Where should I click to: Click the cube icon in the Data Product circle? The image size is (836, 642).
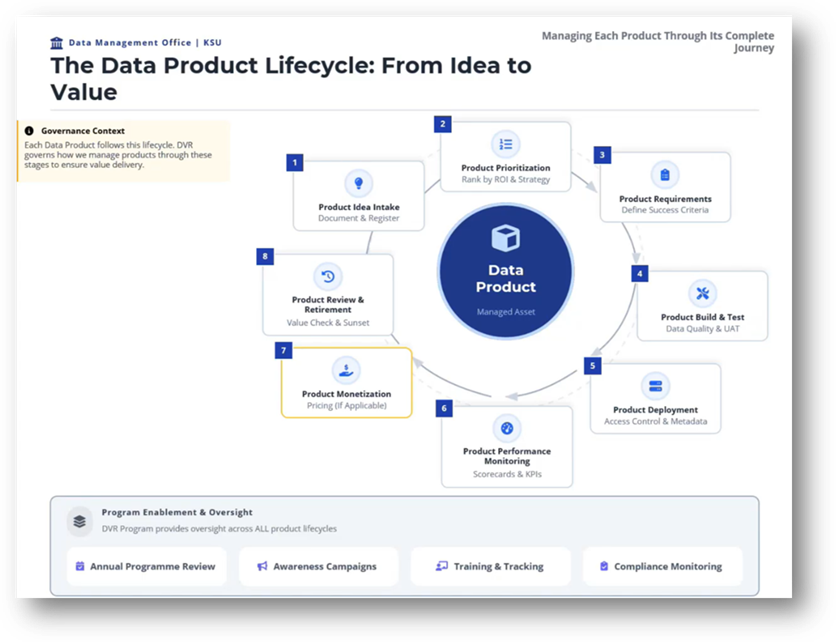pos(505,238)
